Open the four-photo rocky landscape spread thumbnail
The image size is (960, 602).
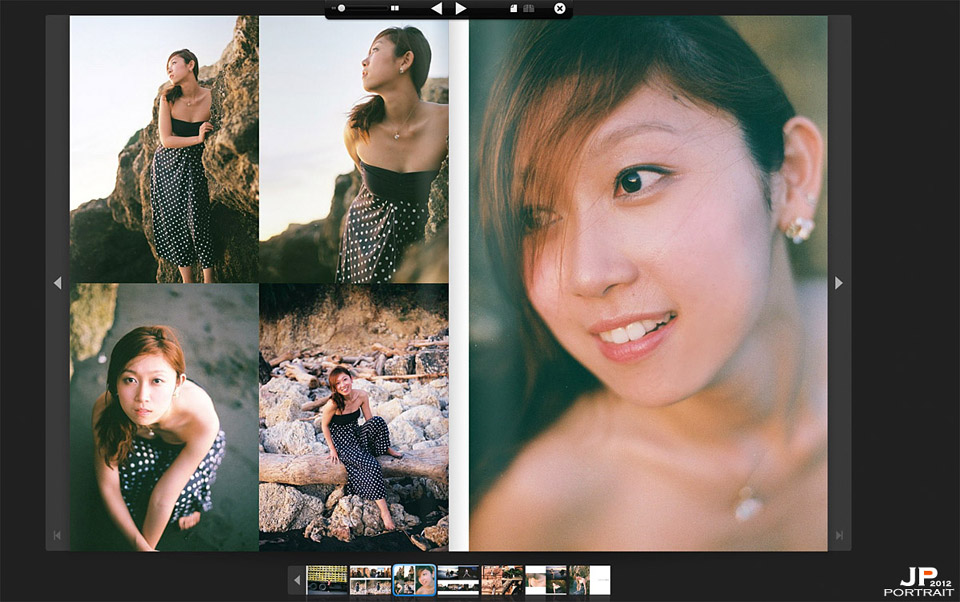370,580
